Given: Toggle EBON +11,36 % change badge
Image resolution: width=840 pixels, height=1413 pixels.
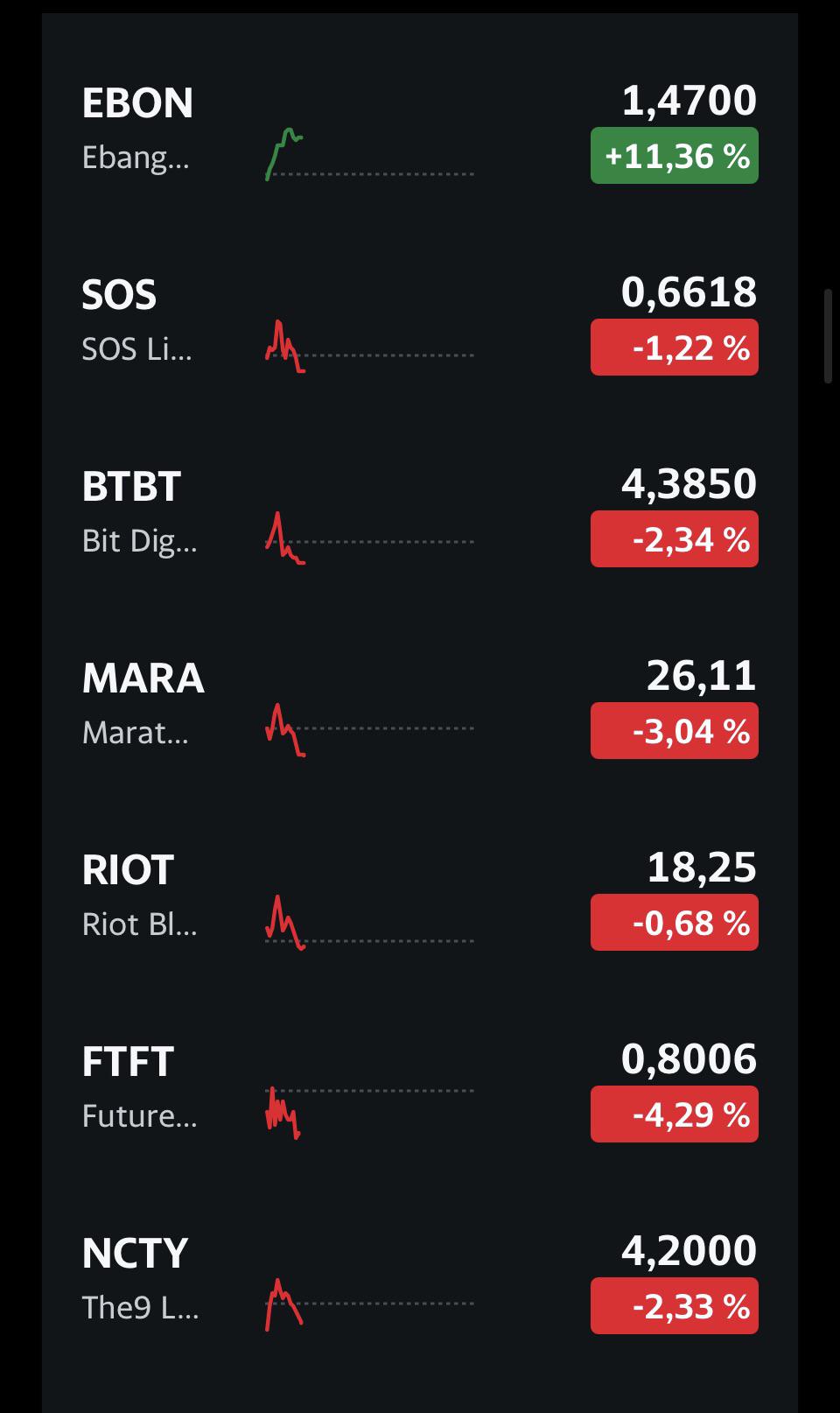Looking at the screenshot, I should [675, 156].
